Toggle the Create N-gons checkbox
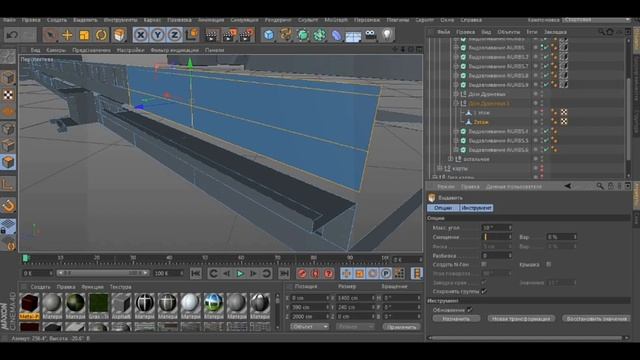Screen dimensions: 640x360 pyautogui.click(x=484, y=264)
